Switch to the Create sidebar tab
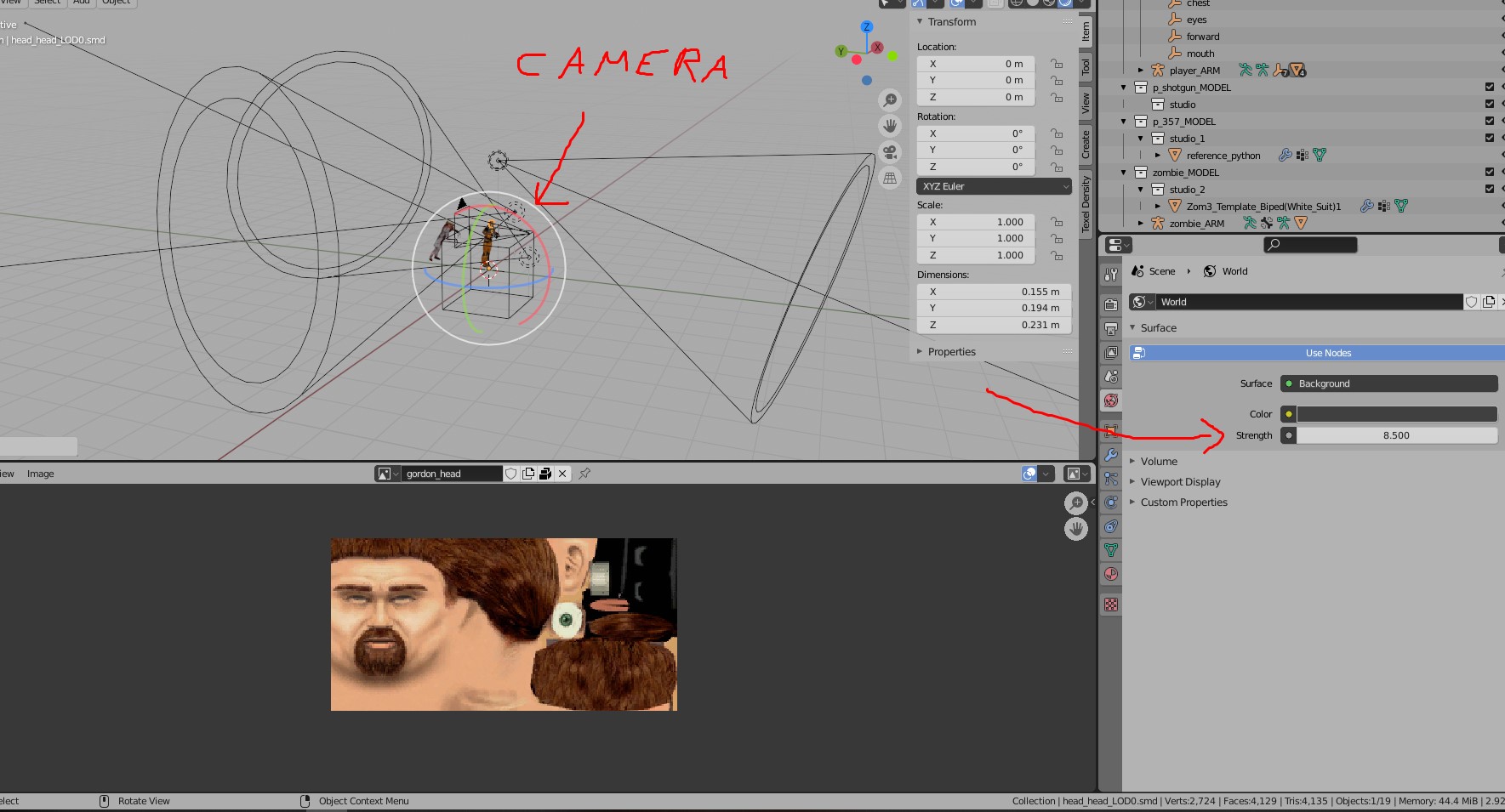 1086,144
